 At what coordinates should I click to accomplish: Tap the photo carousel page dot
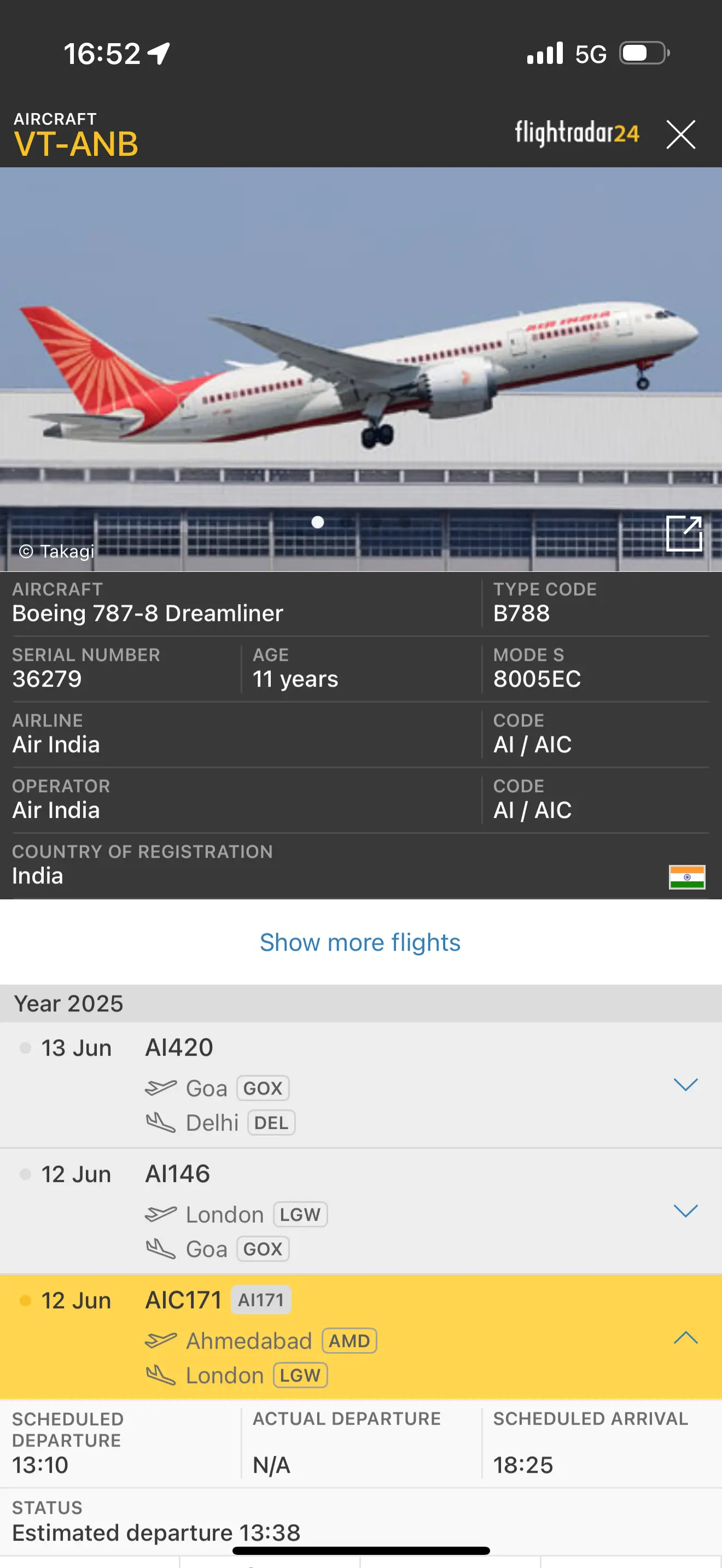tap(318, 522)
